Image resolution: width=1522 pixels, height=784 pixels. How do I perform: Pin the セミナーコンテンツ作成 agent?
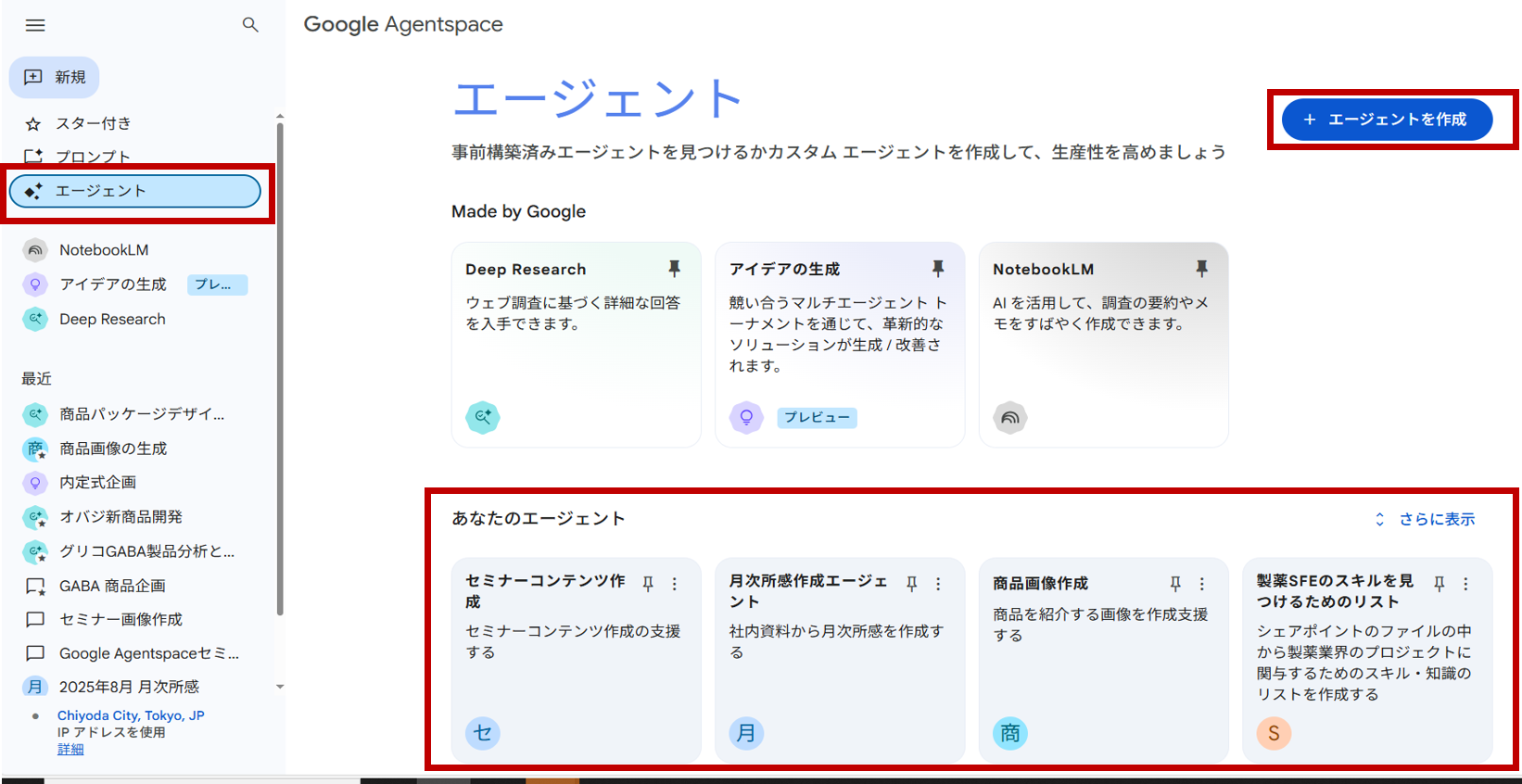648,584
